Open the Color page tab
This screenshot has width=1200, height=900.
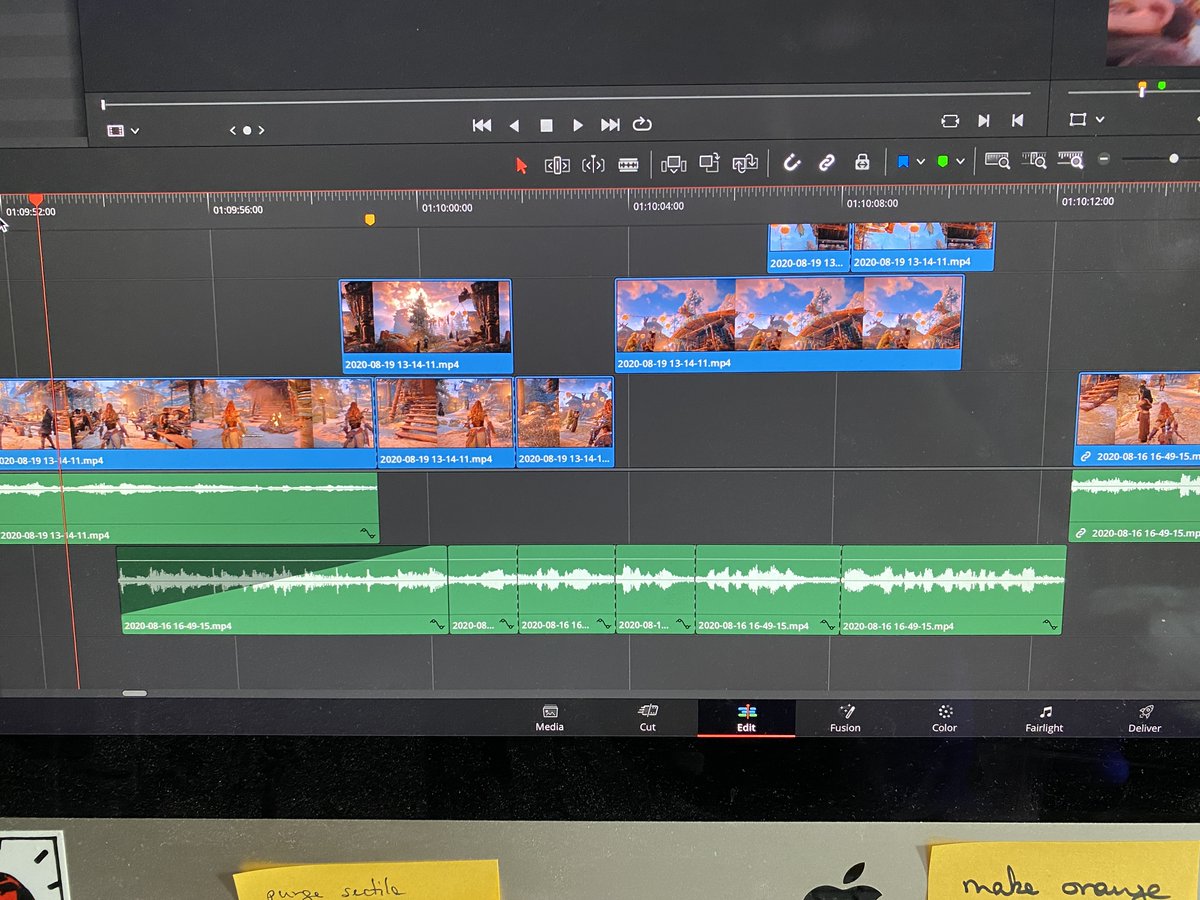click(x=944, y=718)
